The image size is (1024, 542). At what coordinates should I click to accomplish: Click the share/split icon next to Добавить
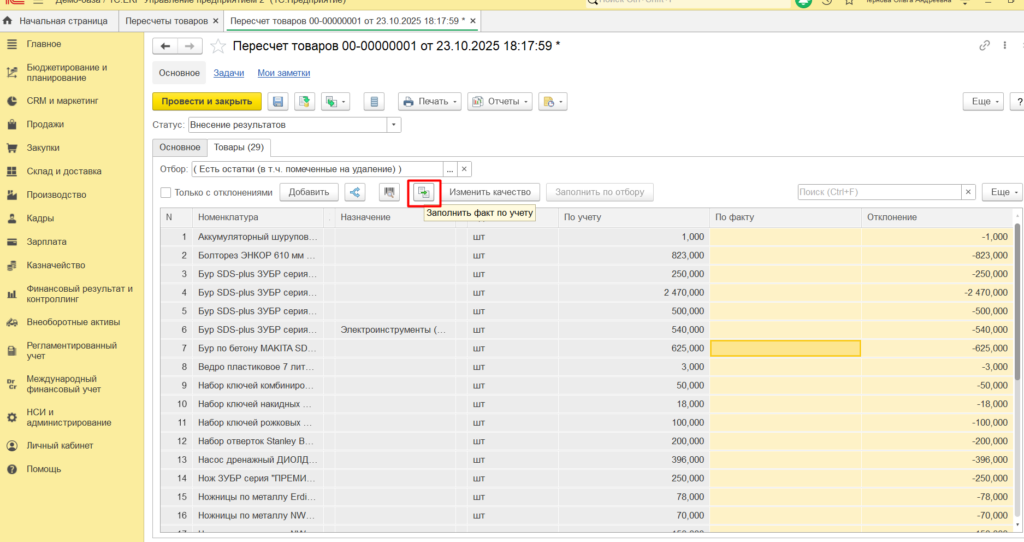(355, 192)
